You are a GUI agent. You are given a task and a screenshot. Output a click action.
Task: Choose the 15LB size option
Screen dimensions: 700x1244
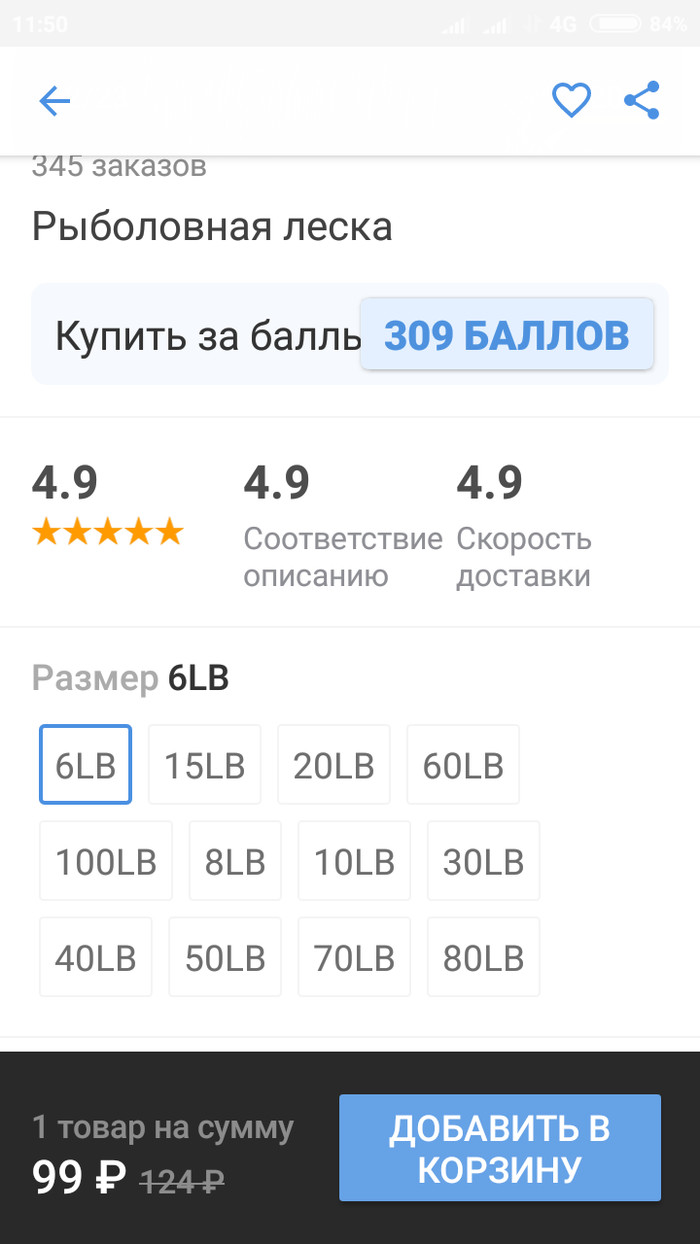[x=204, y=765]
